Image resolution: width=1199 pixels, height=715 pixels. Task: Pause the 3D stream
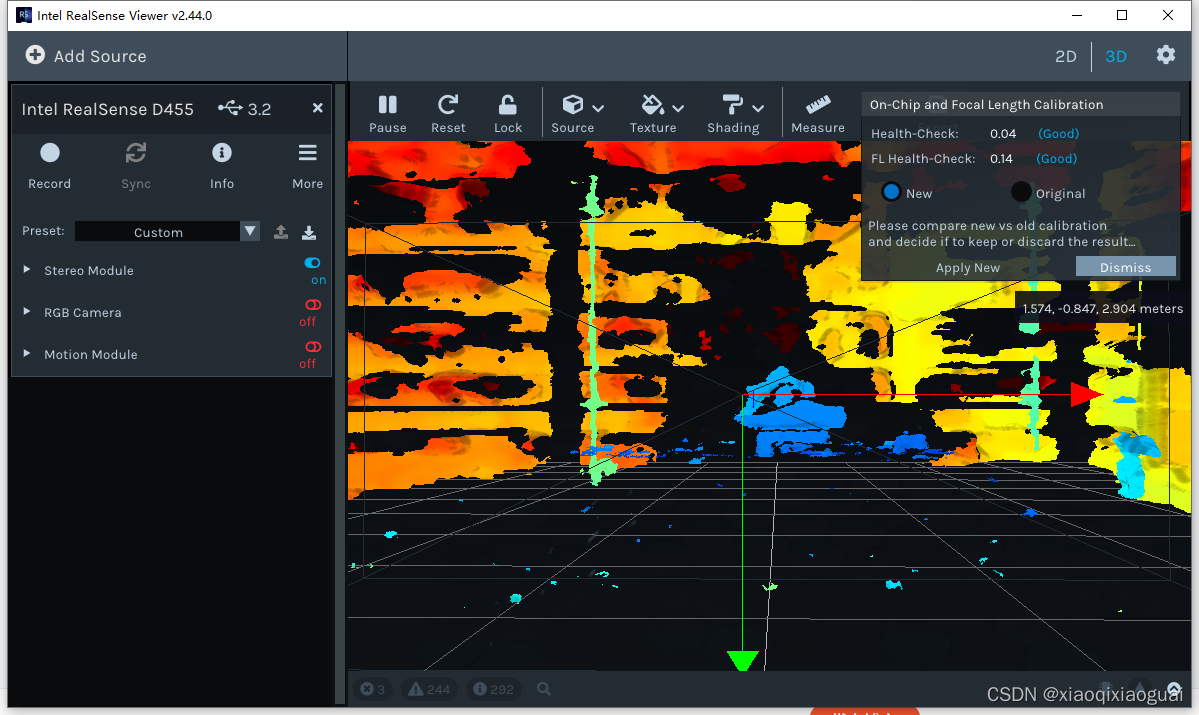pos(388,114)
